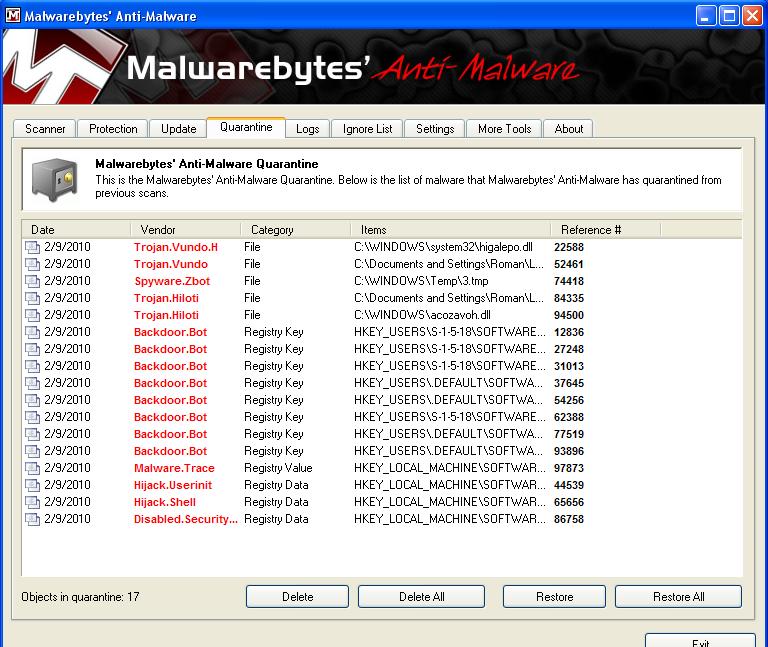Screen dimensions: 768x647
Task: Click the row icon for reference 27248
Action: 33,349
